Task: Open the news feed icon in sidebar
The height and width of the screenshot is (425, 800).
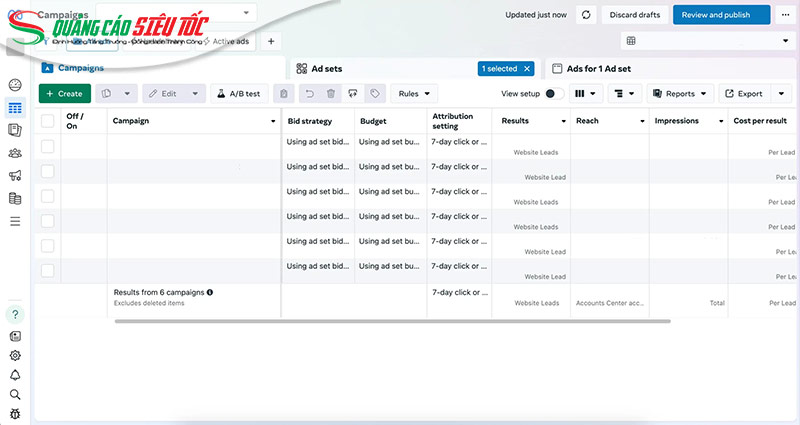Action: [15, 336]
